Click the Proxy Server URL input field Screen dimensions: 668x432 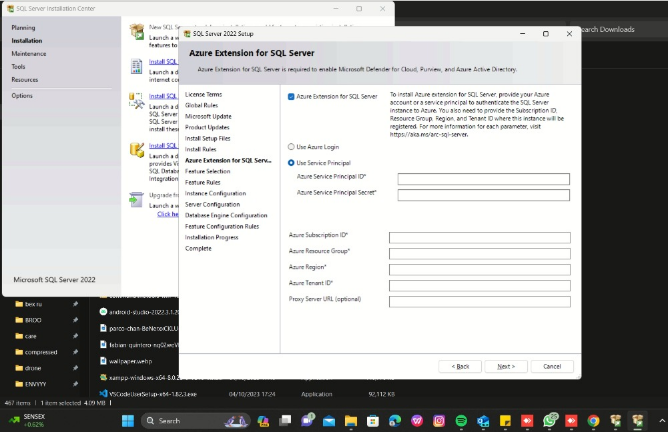(479, 300)
